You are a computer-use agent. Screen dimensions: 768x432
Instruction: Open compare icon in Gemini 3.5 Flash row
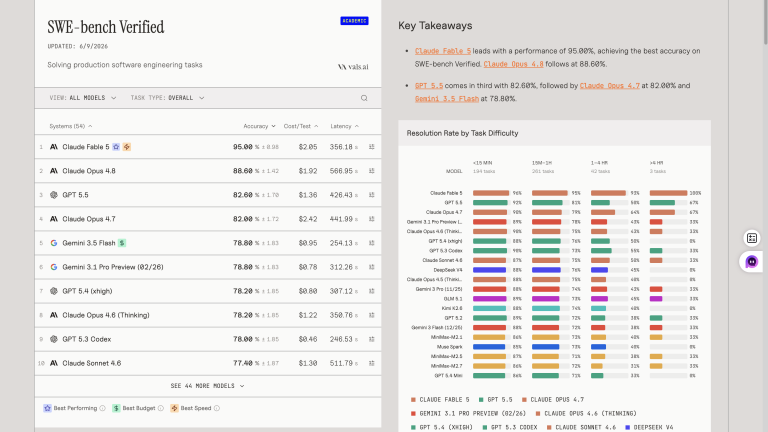click(x=372, y=243)
